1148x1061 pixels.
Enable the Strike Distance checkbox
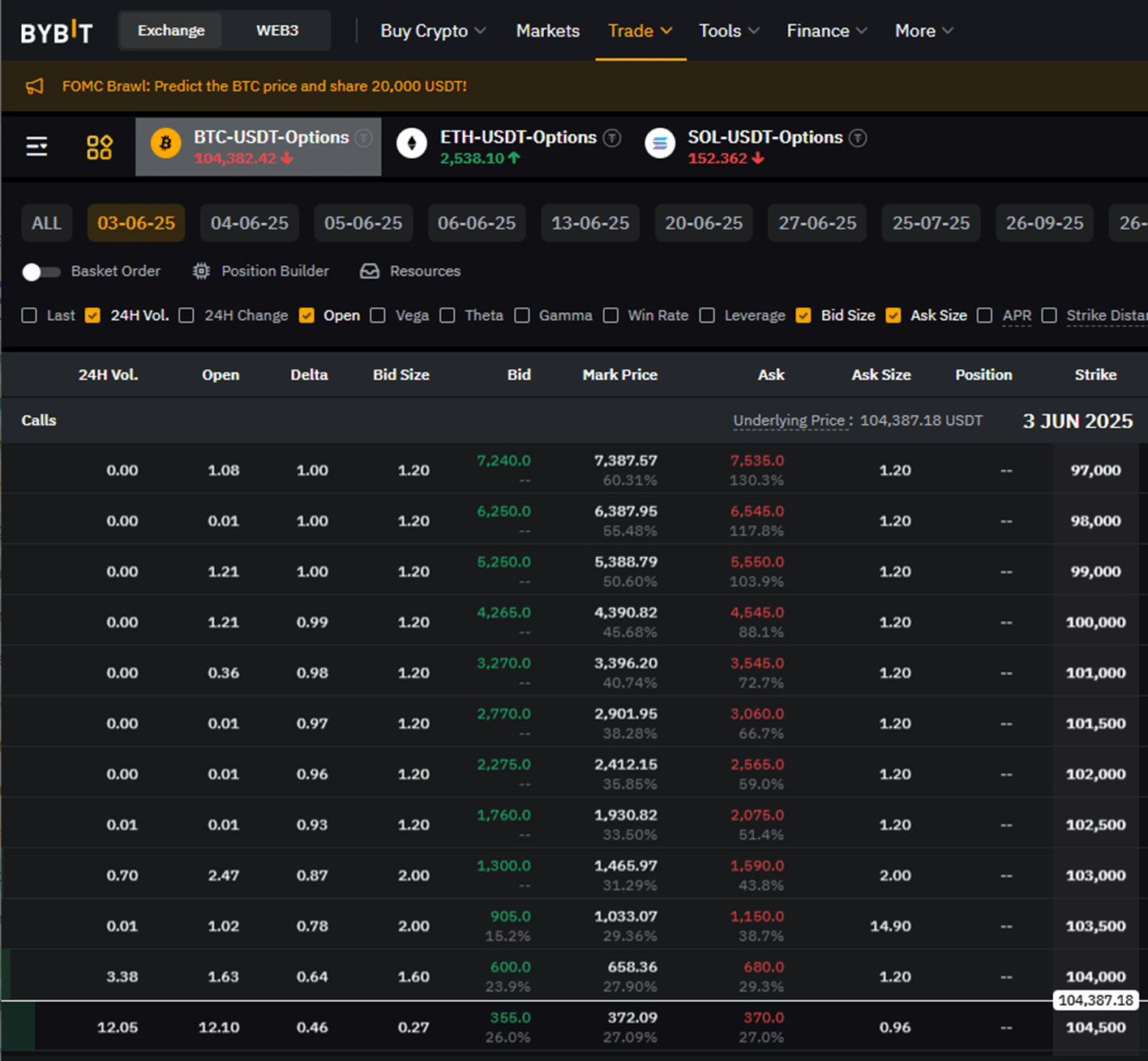1049,315
